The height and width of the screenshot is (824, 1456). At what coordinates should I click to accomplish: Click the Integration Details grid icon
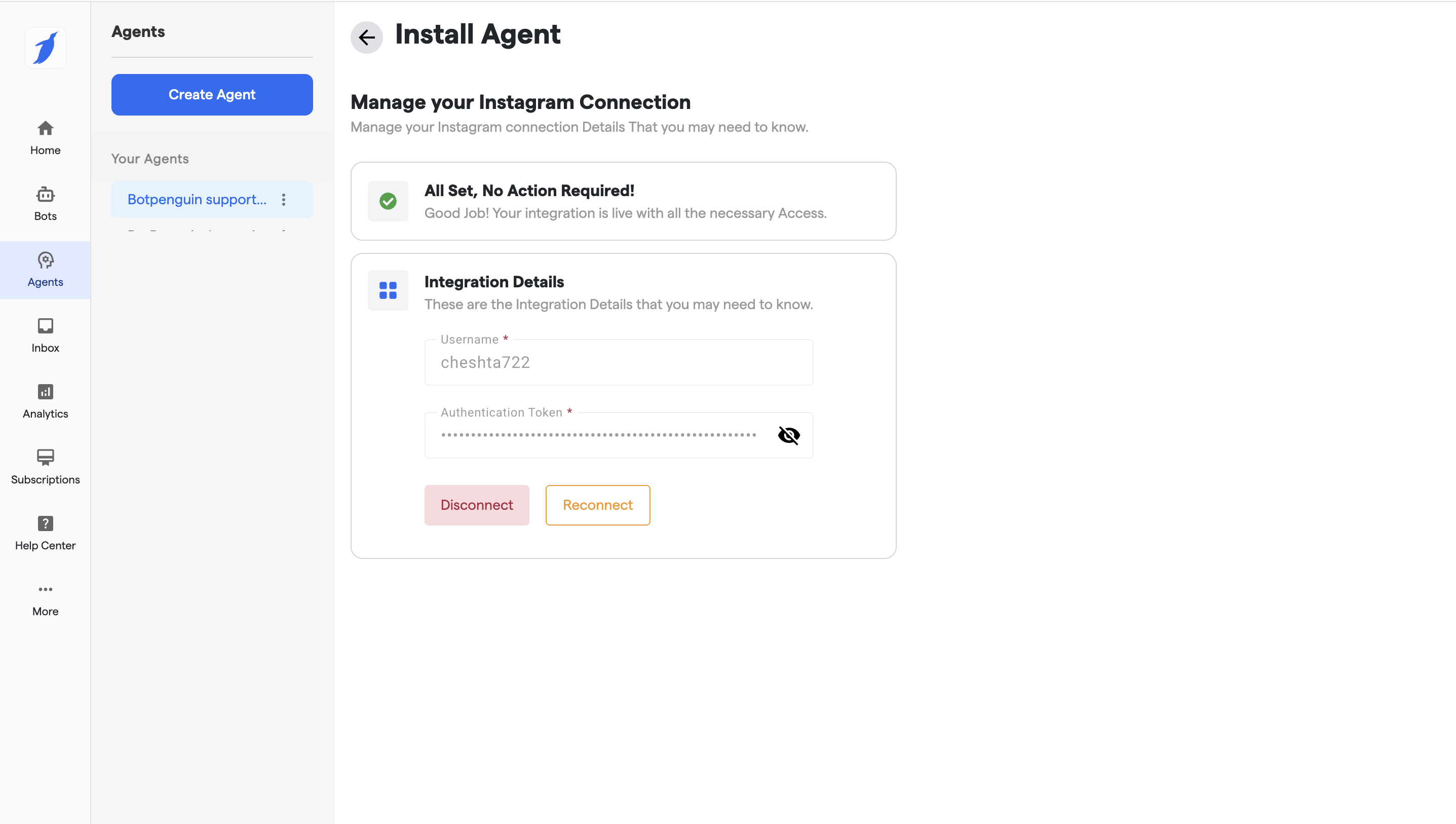pyautogui.click(x=388, y=290)
